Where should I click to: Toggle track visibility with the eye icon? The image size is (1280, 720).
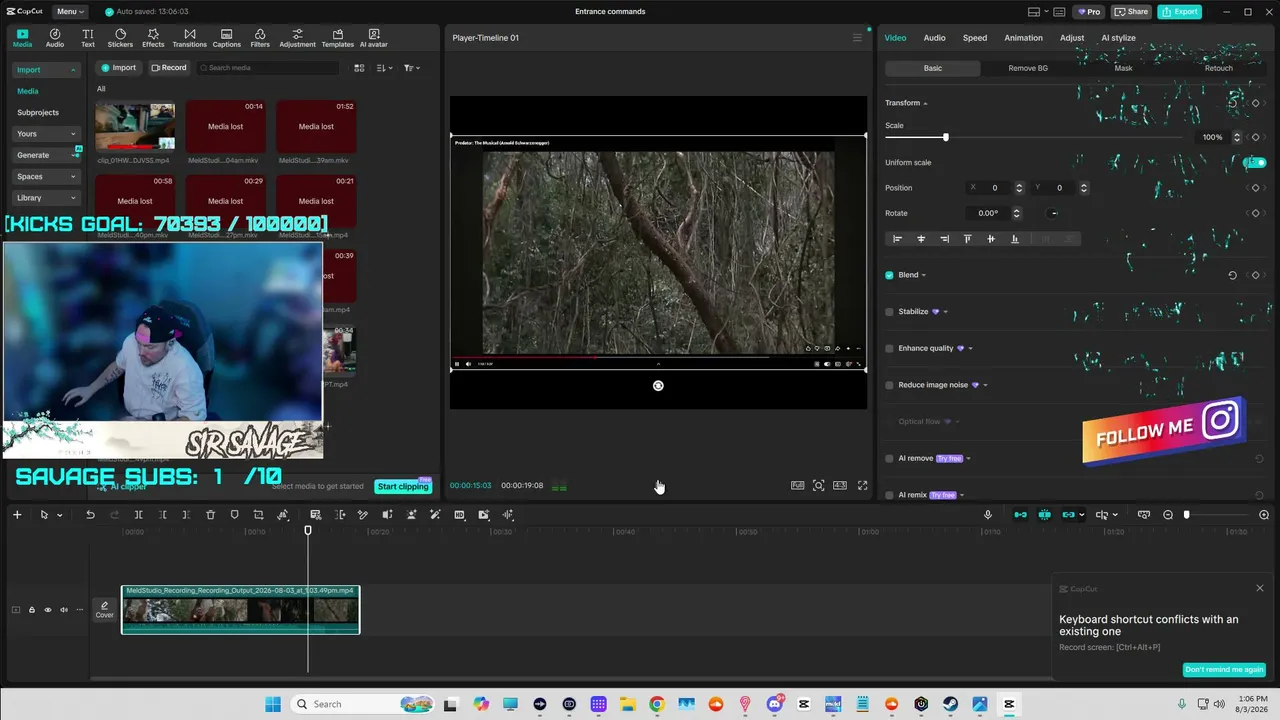pos(47,610)
